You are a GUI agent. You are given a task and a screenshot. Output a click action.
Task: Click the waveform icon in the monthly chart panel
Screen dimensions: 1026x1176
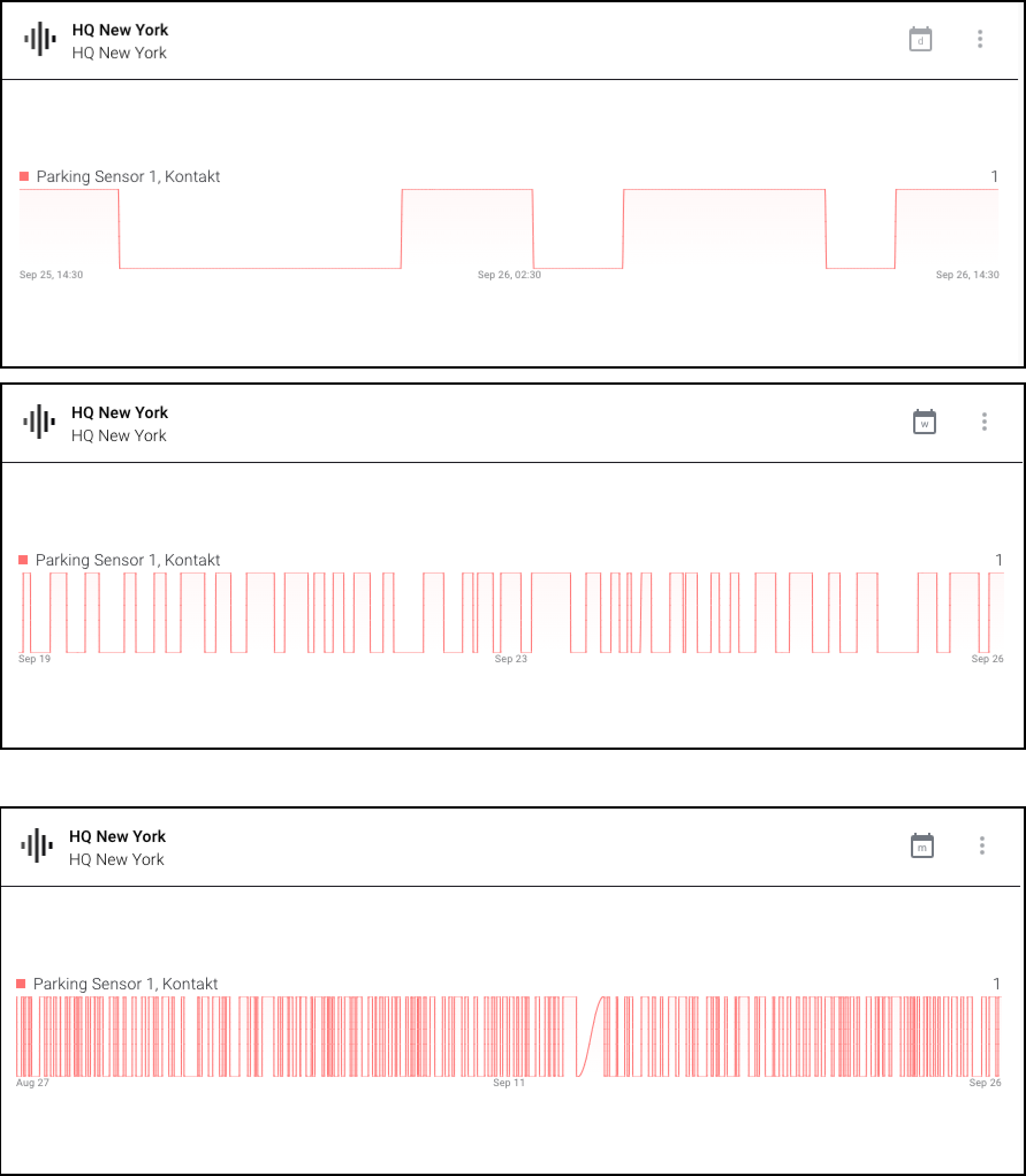[x=37, y=845]
